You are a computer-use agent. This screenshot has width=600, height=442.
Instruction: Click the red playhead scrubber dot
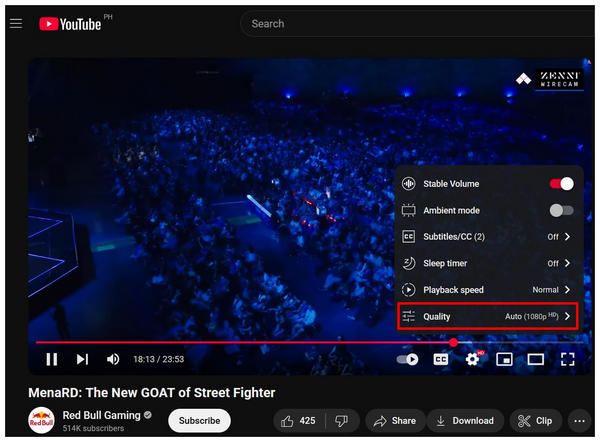[453, 343]
